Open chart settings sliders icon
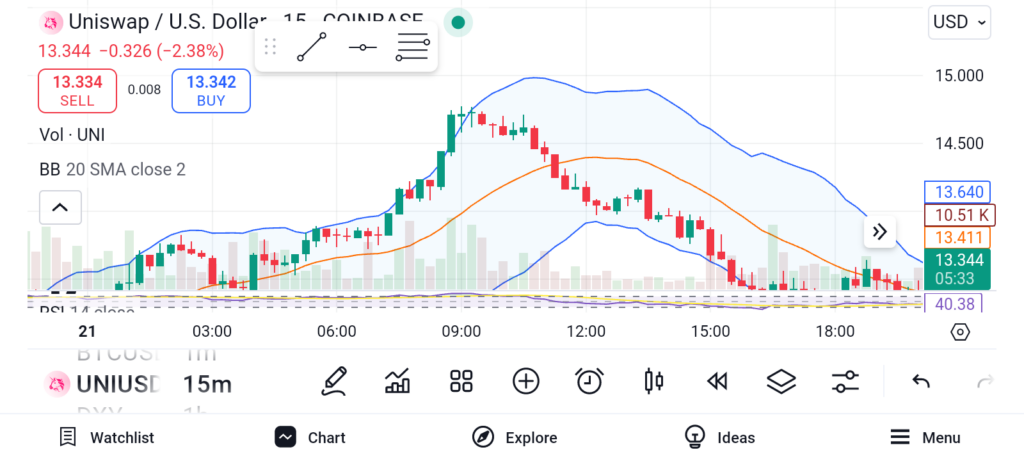Viewport: 1024px width, 461px height. tap(845, 381)
